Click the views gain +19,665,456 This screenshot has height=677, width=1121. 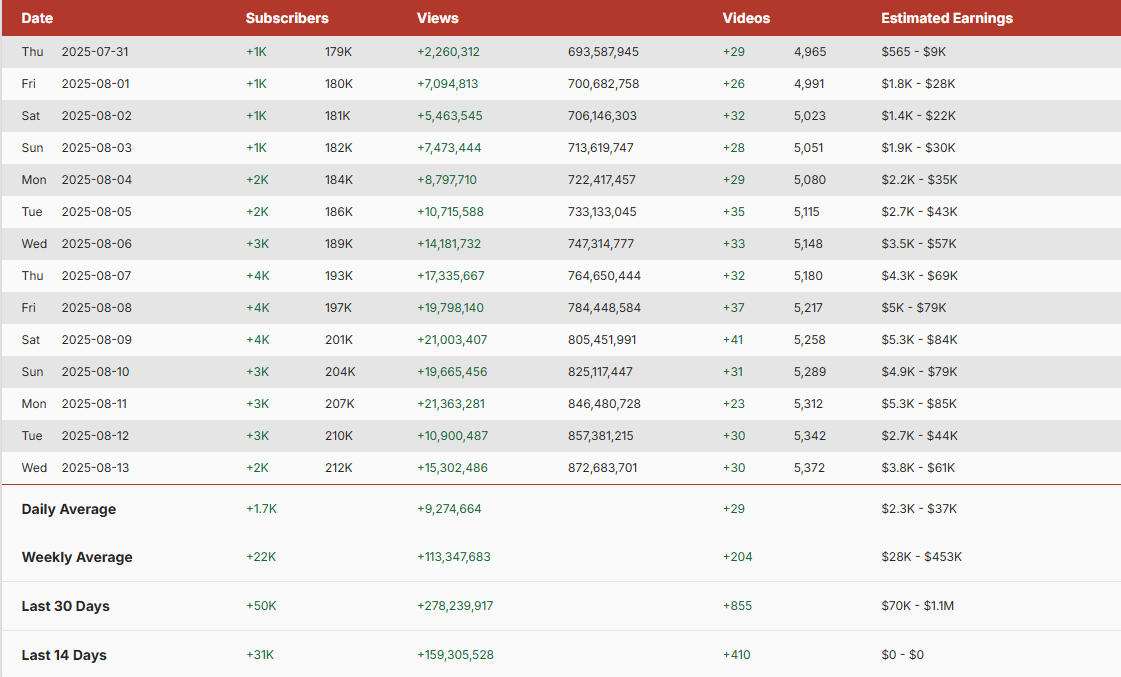(x=452, y=372)
